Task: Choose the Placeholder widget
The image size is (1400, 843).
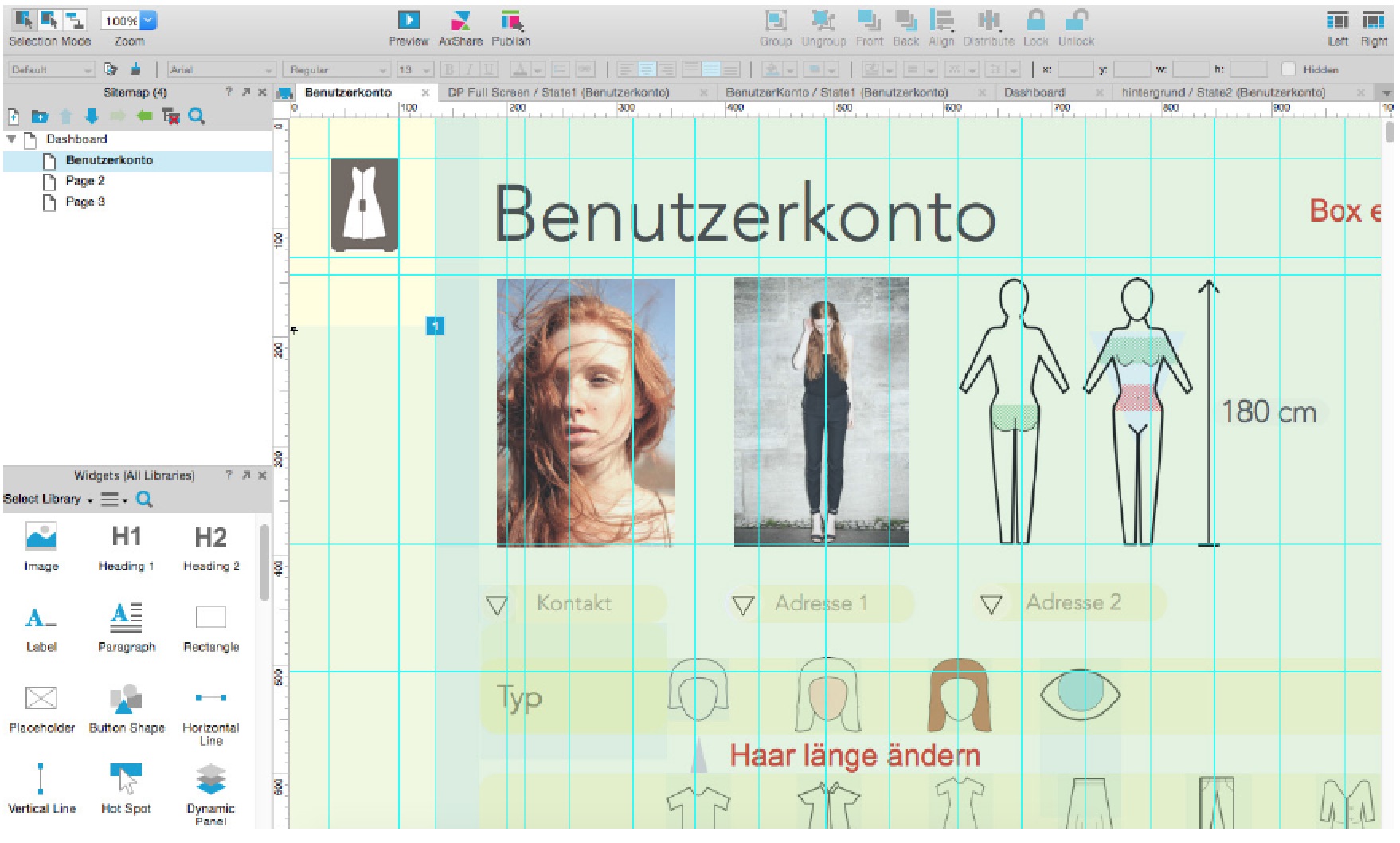Action: pyautogui.click(x=41, y=699)
